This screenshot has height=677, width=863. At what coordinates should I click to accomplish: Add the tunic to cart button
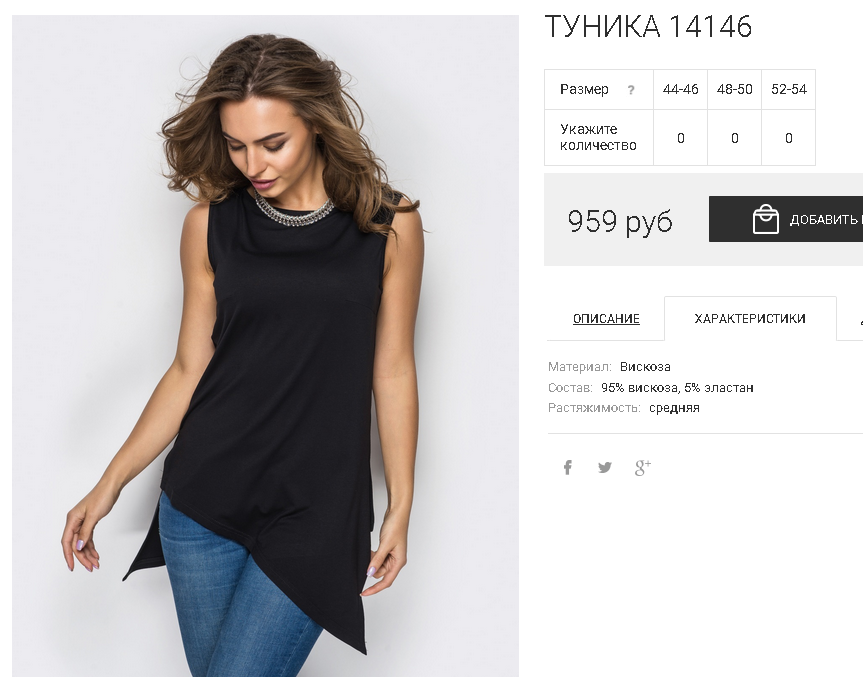786,219
